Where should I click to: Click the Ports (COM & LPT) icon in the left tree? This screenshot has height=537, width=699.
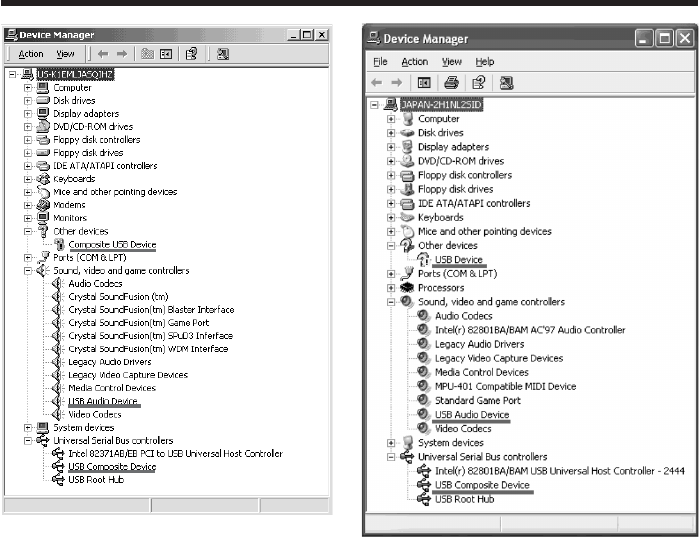[43, 257]
